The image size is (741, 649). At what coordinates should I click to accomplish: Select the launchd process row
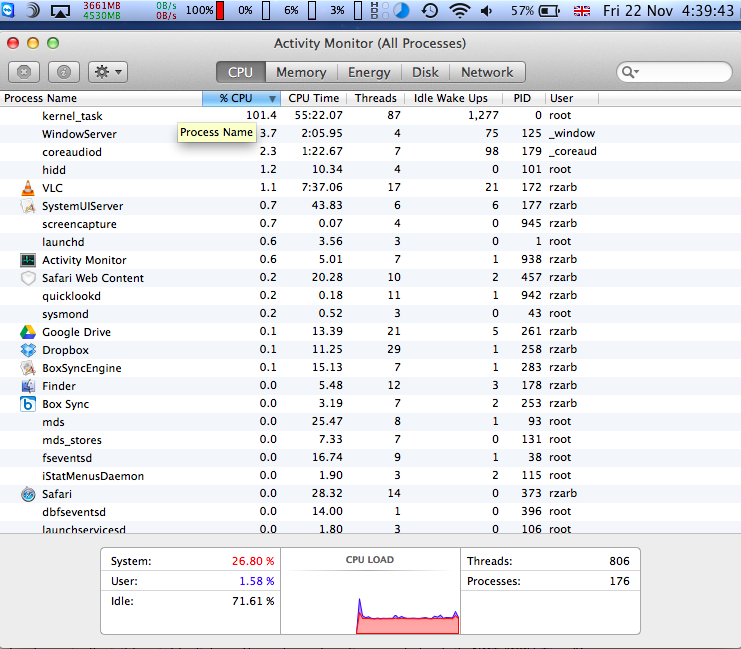coord(370,242)
